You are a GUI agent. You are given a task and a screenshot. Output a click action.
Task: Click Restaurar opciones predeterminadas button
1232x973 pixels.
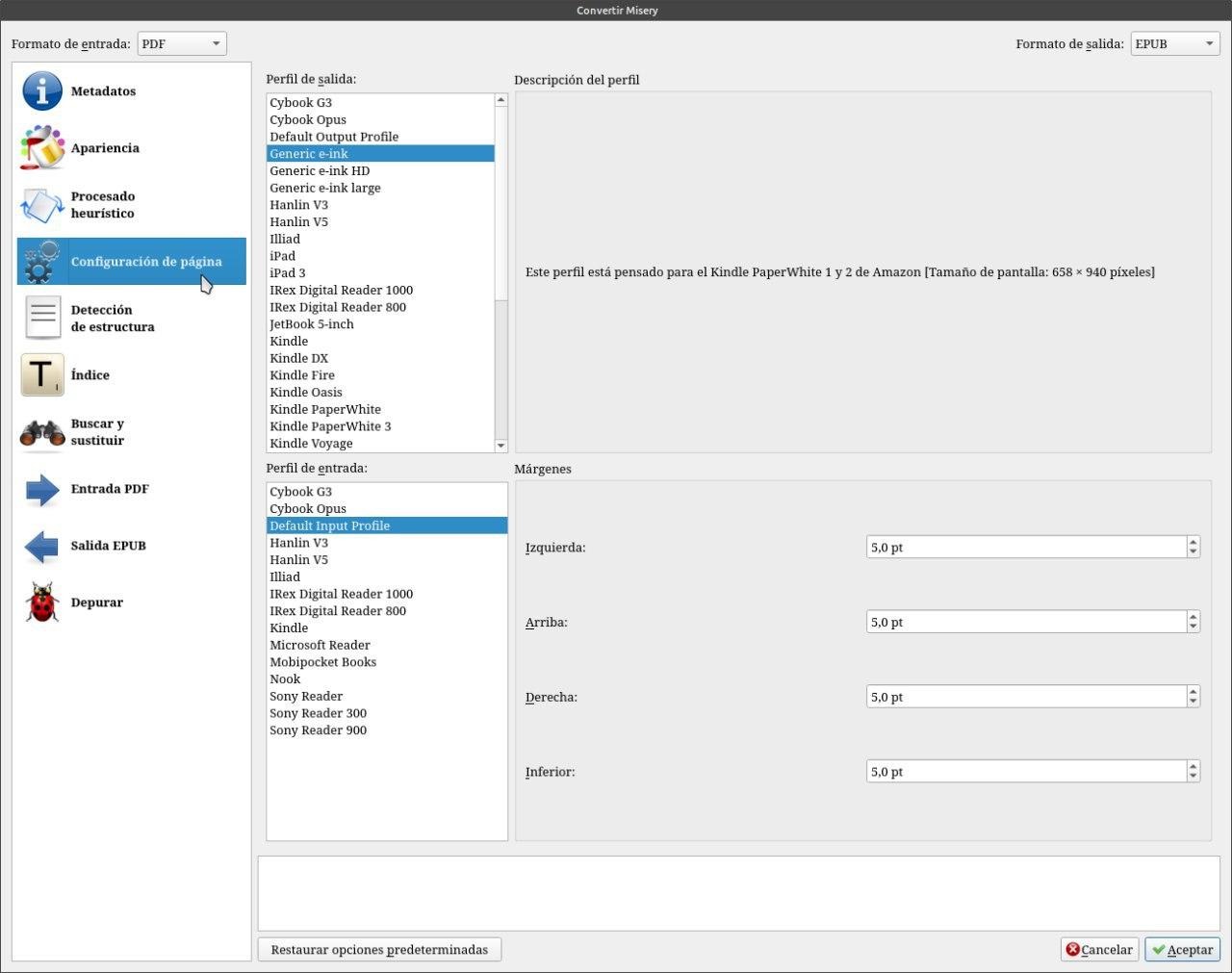coord(379,950)
